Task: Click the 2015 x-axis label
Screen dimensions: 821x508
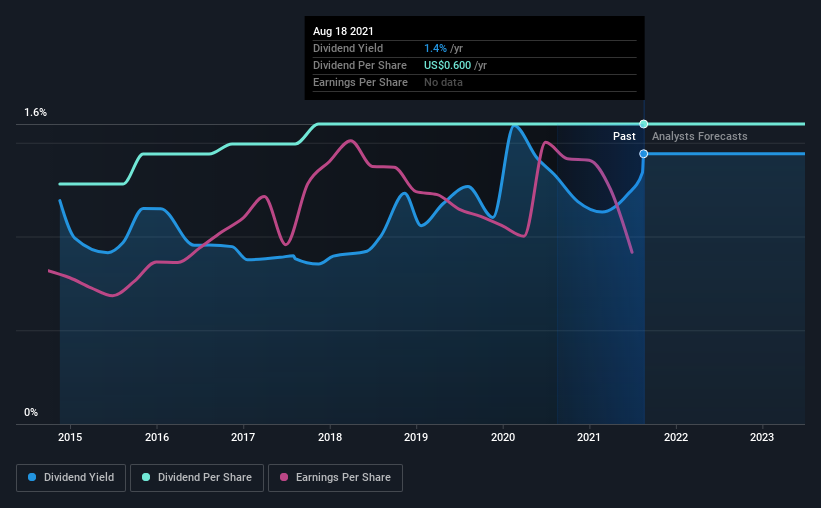Action: (70, 437)
